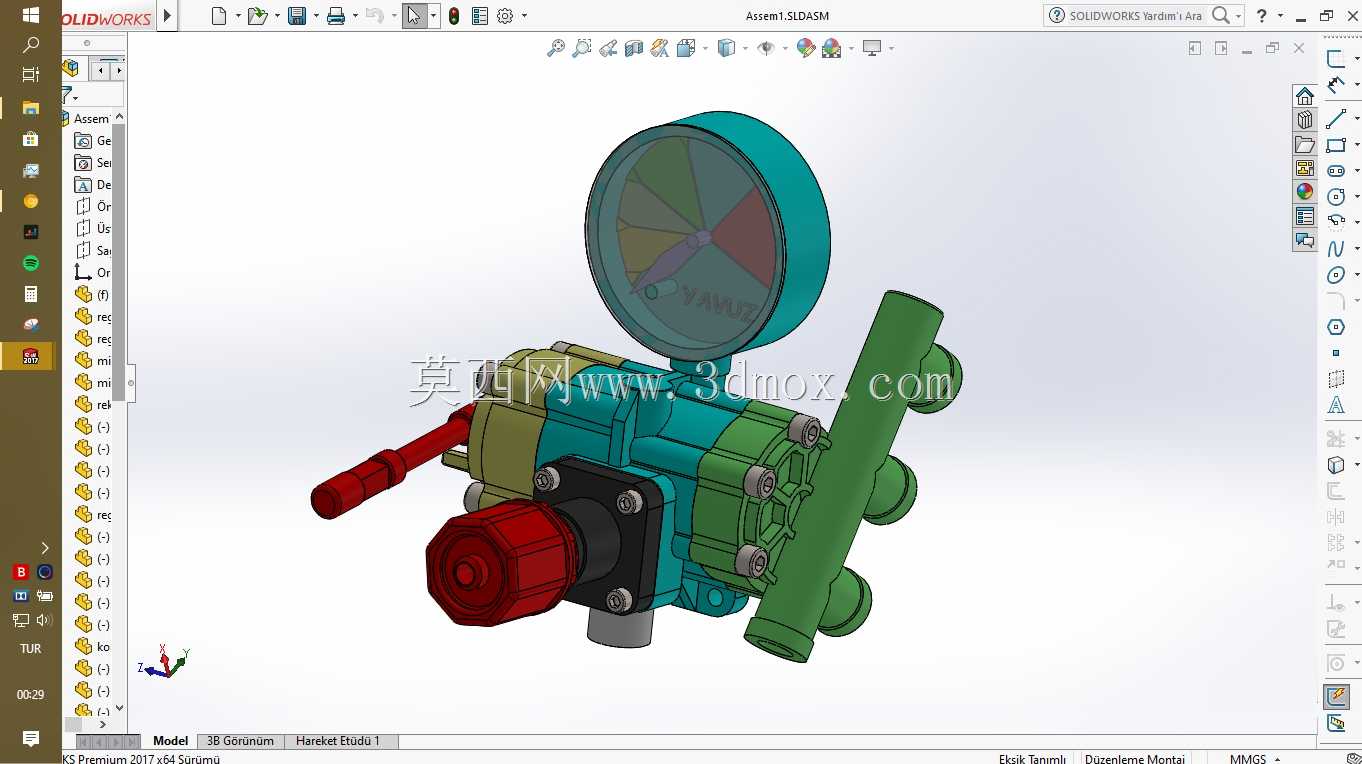Click the Düzenleme Montaj status text
The image size is (1362, 764).
pos(1135,759)
